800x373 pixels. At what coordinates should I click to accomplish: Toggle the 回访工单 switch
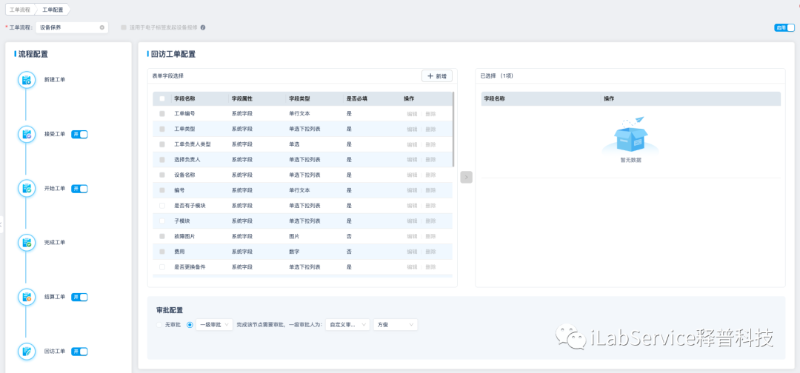point(80,352)
